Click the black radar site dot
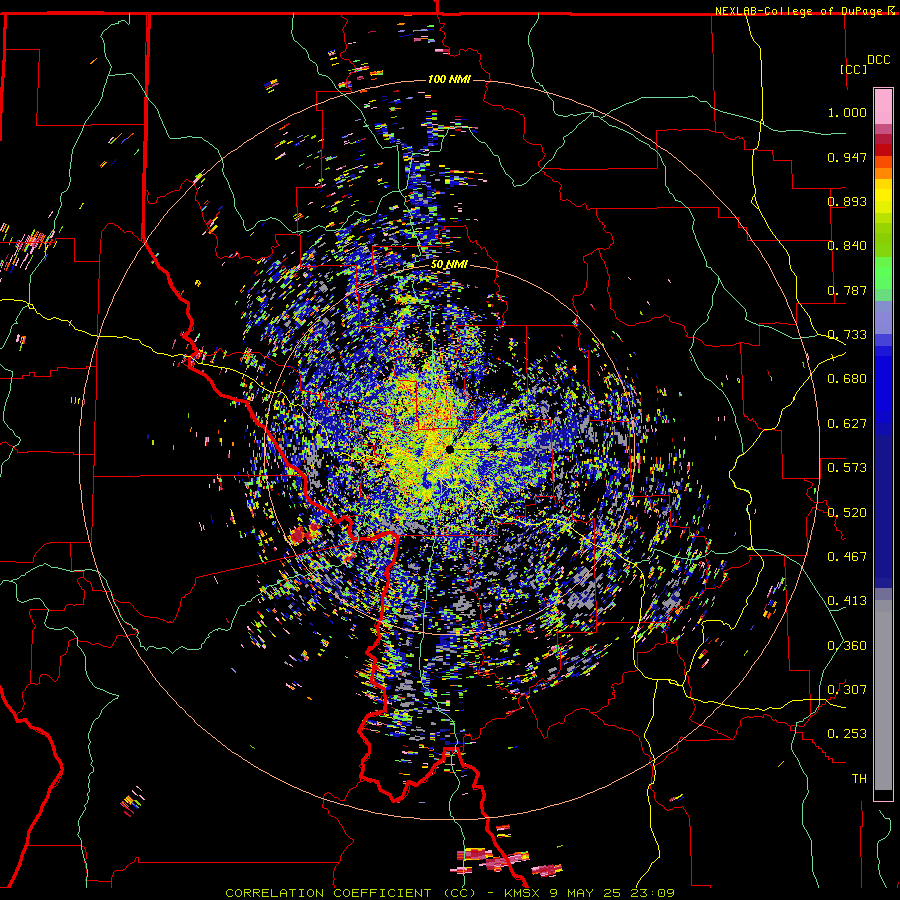Viewport: 900px width, 900px height. 450,449
